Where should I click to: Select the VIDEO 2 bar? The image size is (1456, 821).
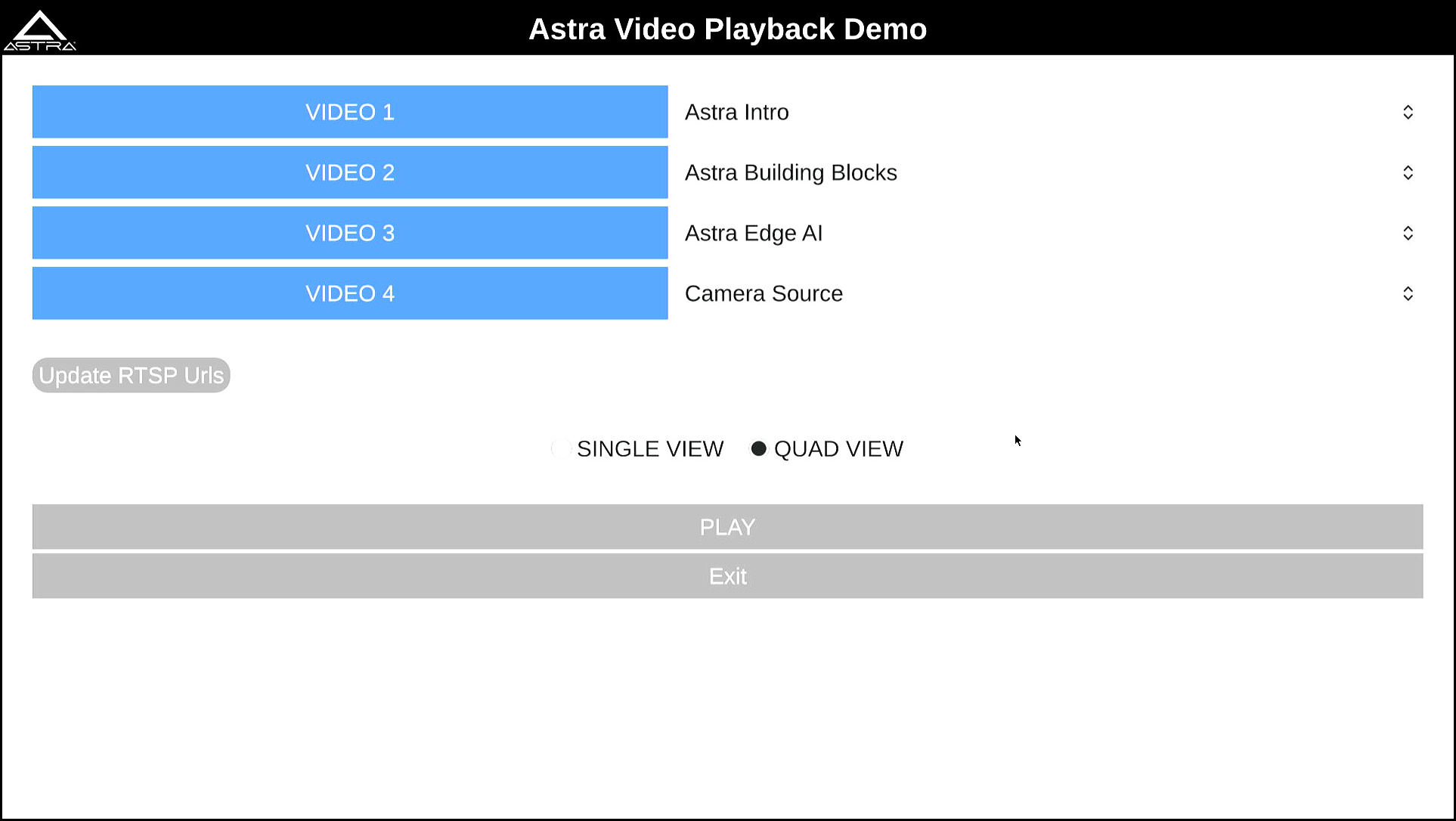pyautogui.click(x=349, y=172)
